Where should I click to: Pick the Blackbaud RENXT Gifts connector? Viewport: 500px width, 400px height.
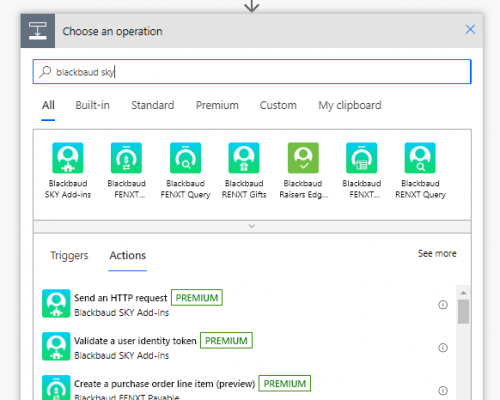244,158
